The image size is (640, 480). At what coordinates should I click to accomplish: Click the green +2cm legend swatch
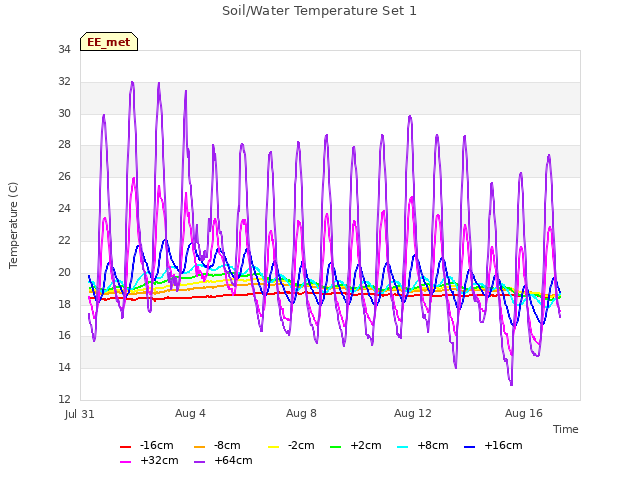pos(335,447)
